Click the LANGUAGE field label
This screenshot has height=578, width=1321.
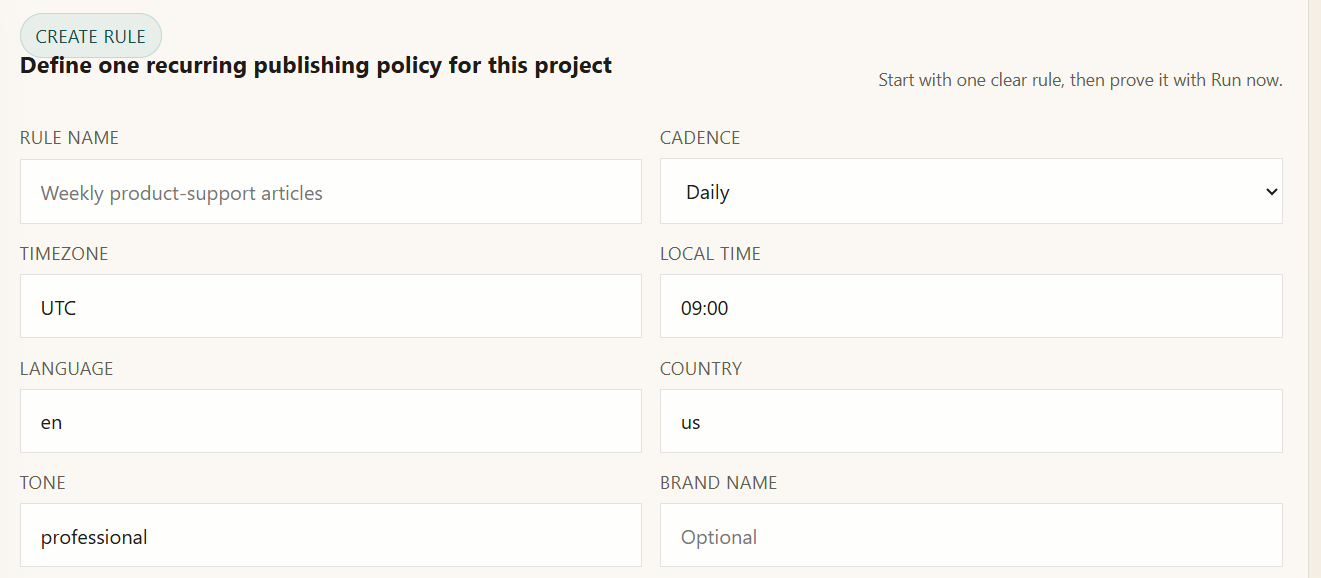tap(66, 369)
